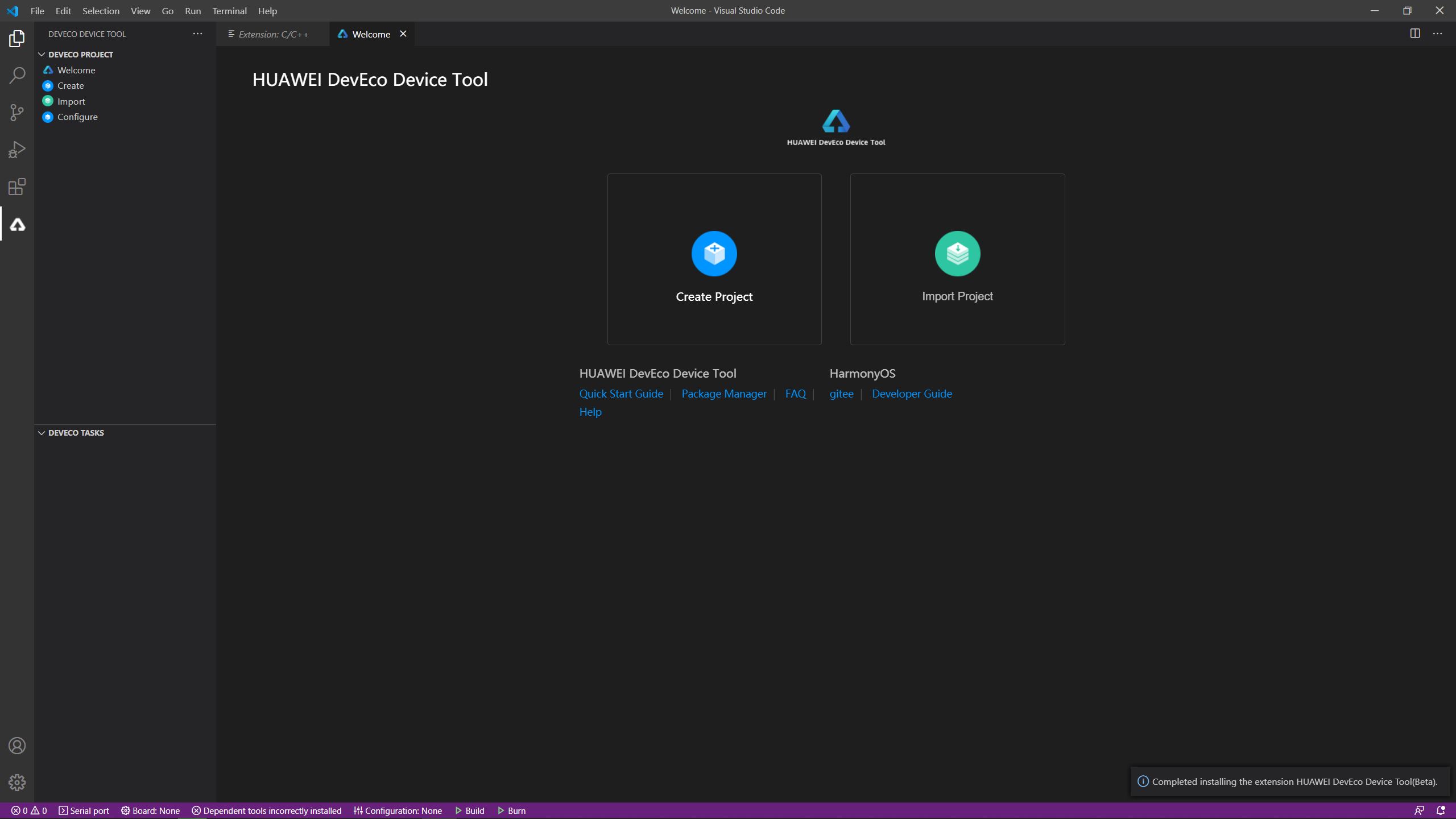Image resolution: width=1456 pixels, height=819 pixels.
Task: Open the Accounts icon in activity bar
Action: tap(17, 746)
